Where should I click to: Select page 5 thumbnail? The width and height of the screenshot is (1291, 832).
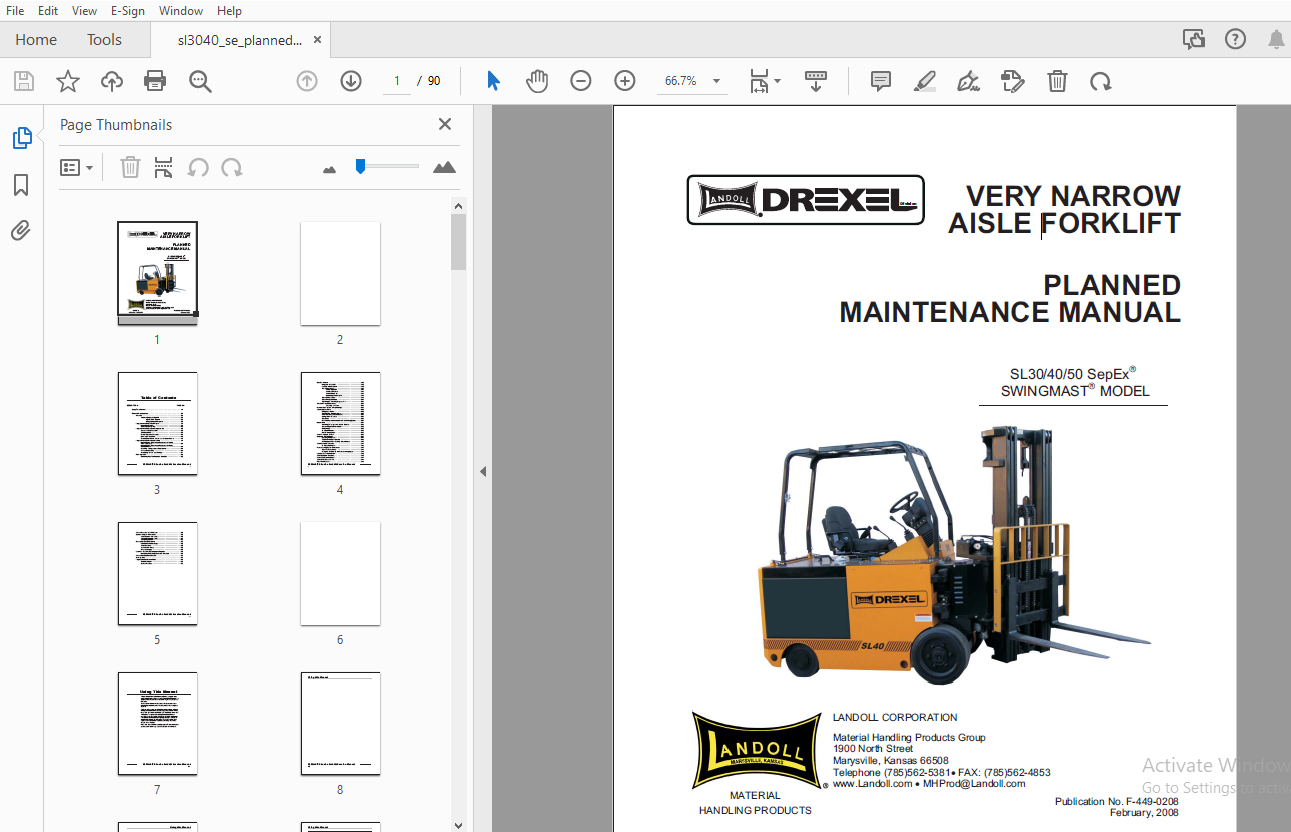pos(158,573)
